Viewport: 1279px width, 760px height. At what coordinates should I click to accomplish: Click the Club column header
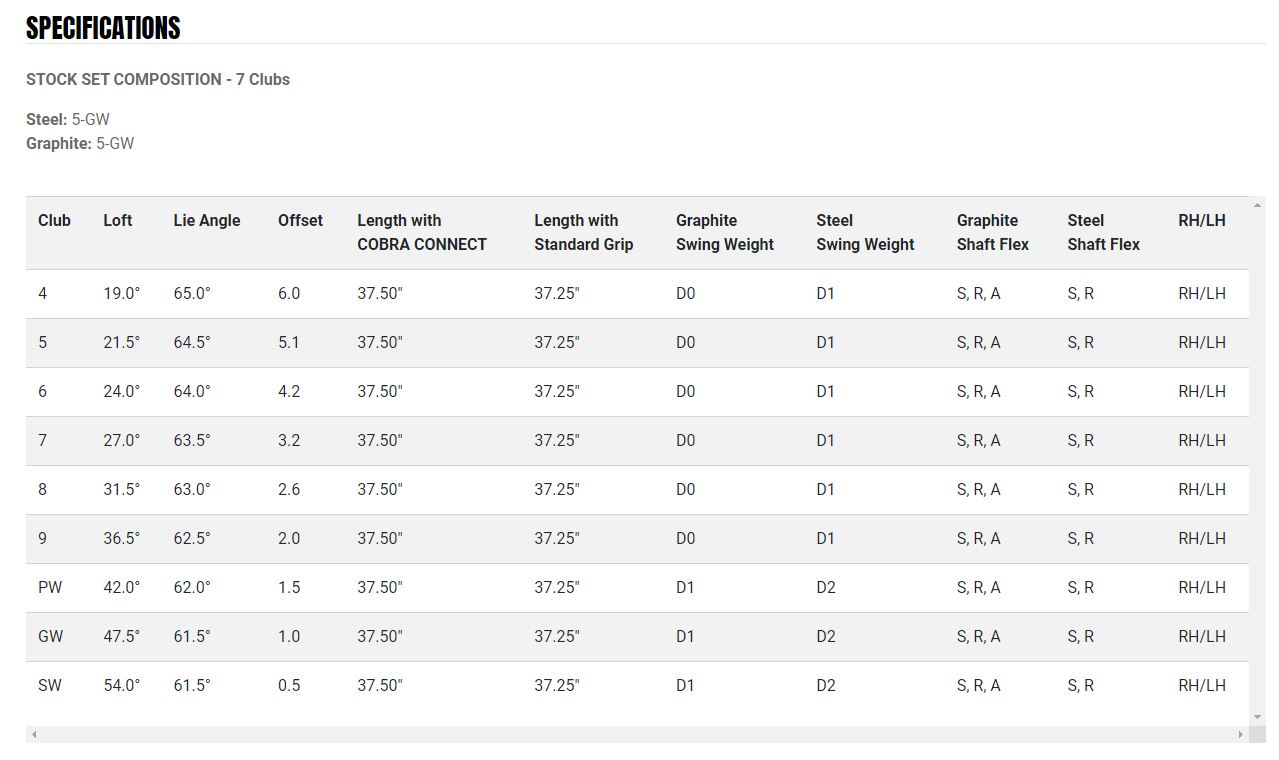pos(54,221)
